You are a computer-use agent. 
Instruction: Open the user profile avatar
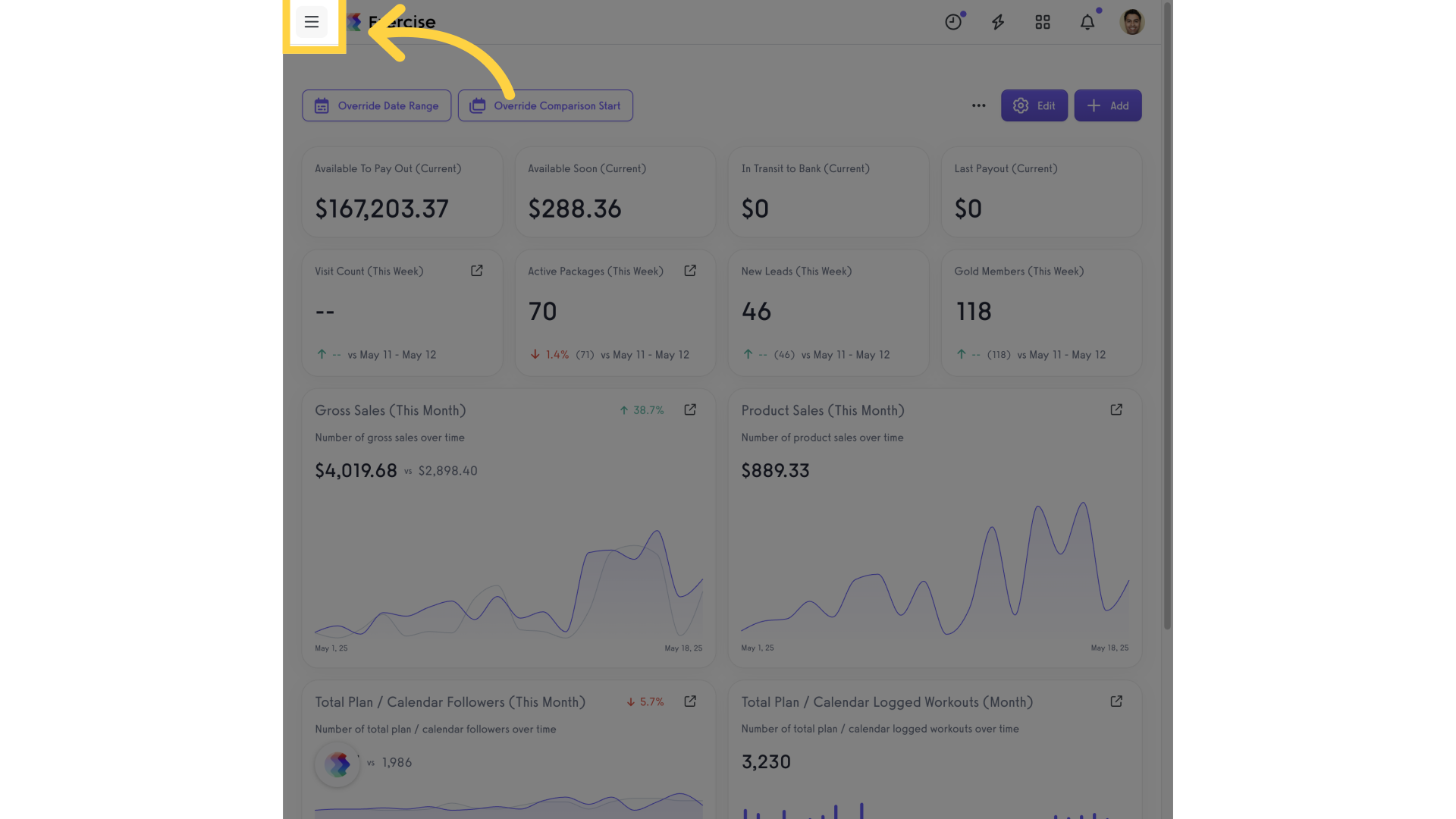(1132, 22)
